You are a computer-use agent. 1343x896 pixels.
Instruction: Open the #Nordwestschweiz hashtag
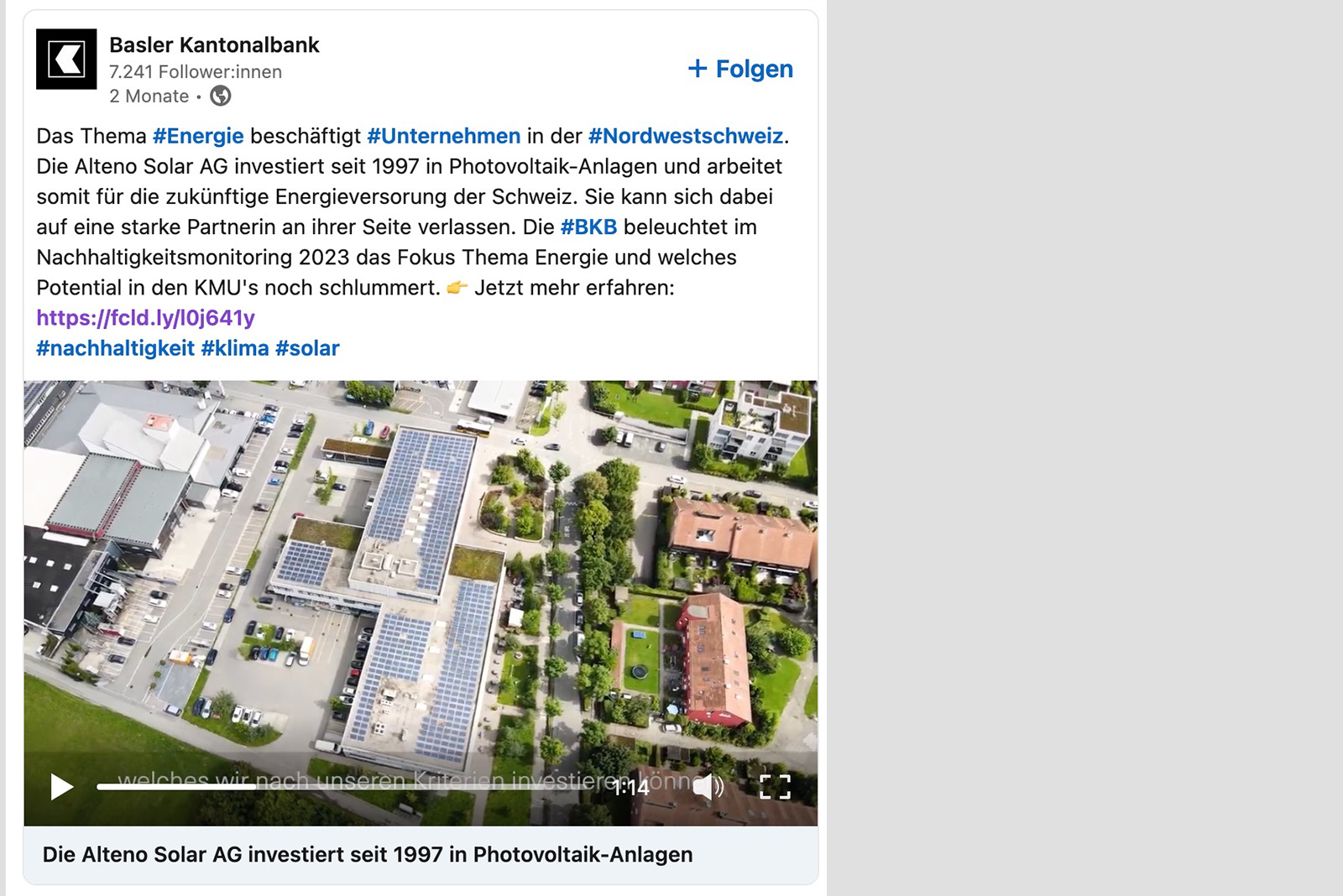pos(686,136)
